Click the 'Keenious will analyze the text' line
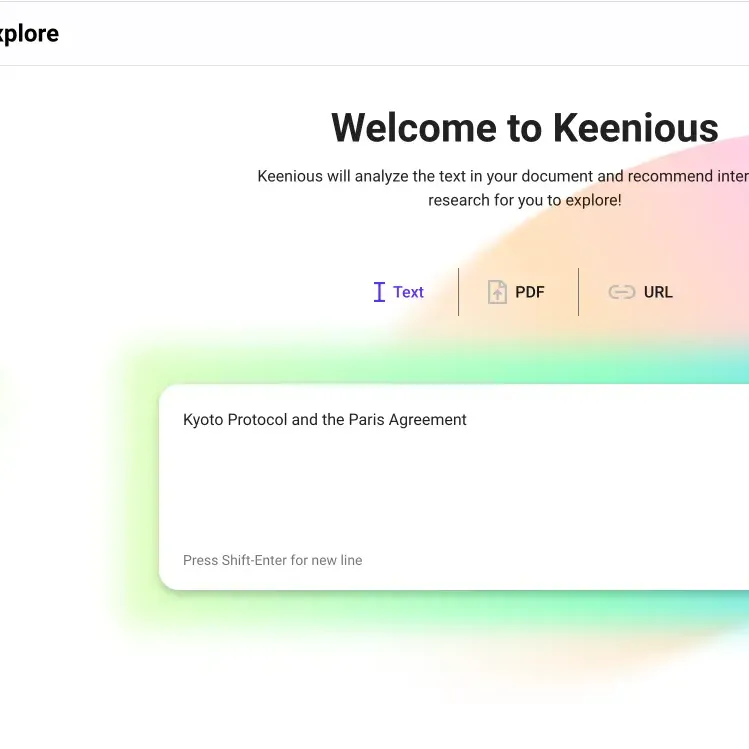The width and height of the screenshot is (749, 749). point(503,176)
